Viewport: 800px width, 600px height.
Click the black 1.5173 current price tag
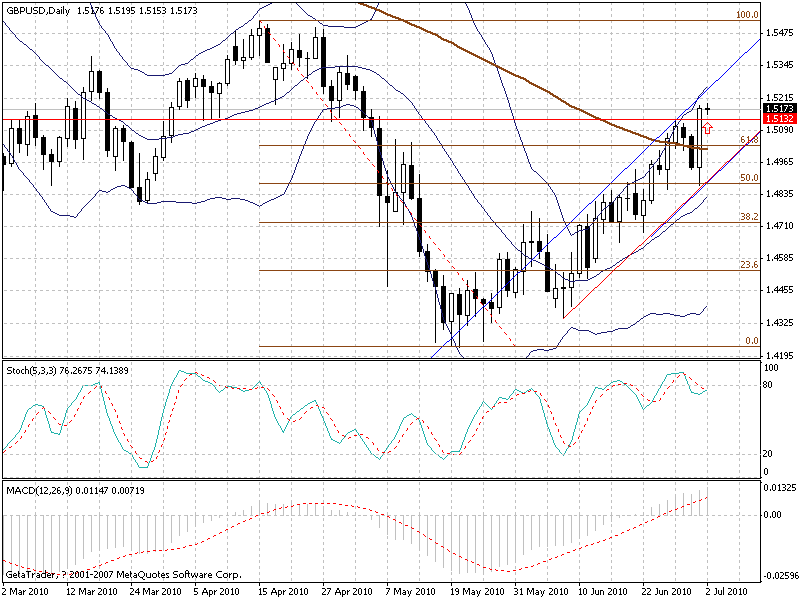[780, 108]
